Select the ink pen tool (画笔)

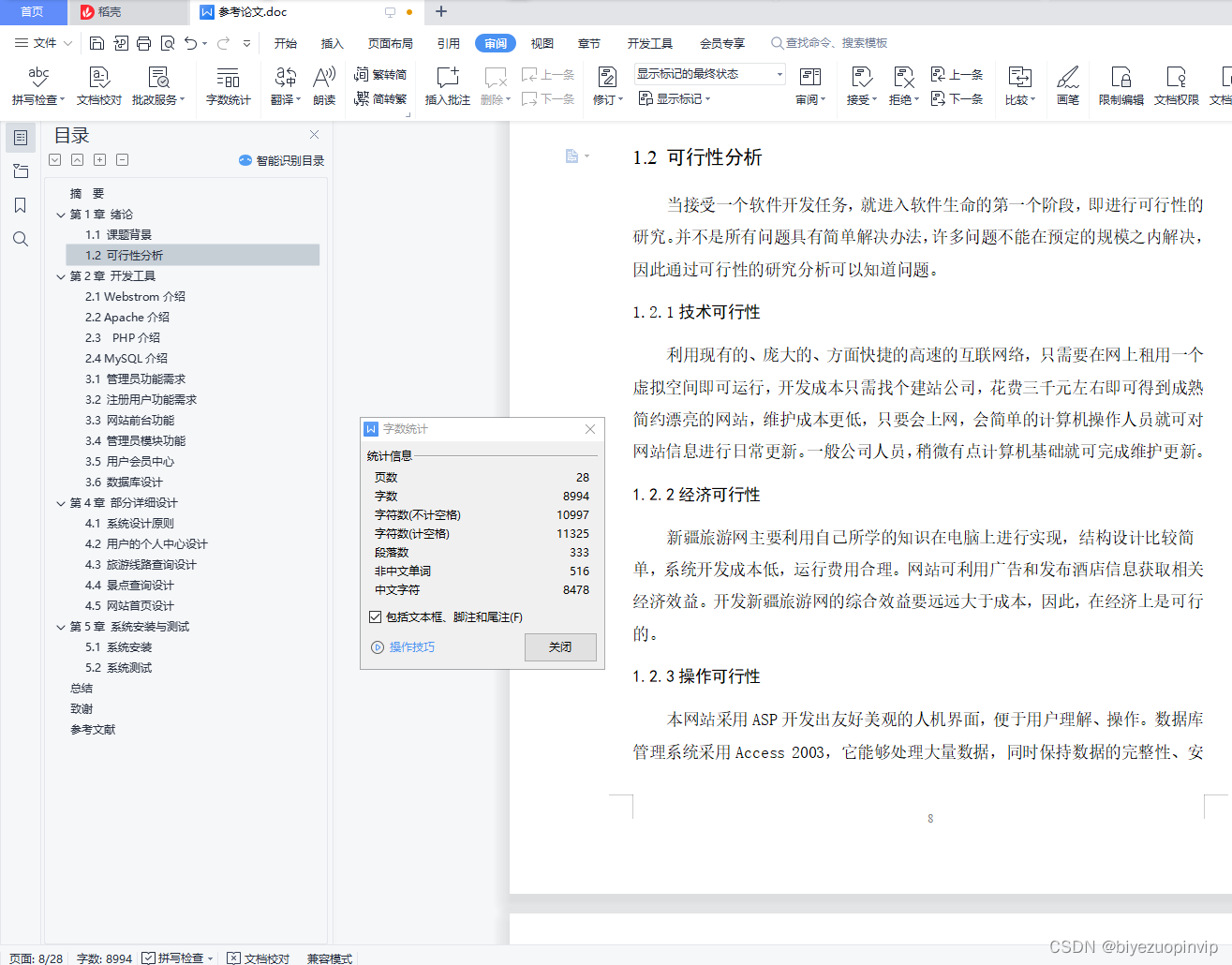[x=1068, y=85]
